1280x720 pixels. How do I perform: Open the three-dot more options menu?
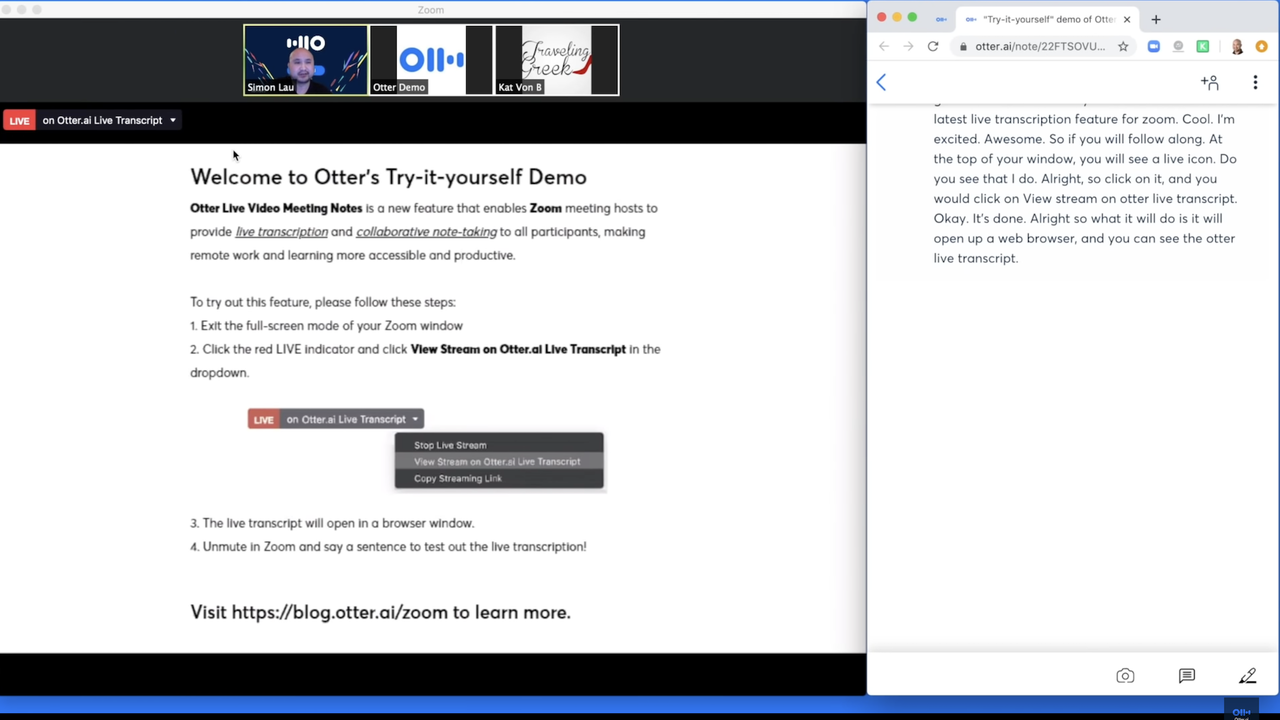point(1255,83)
